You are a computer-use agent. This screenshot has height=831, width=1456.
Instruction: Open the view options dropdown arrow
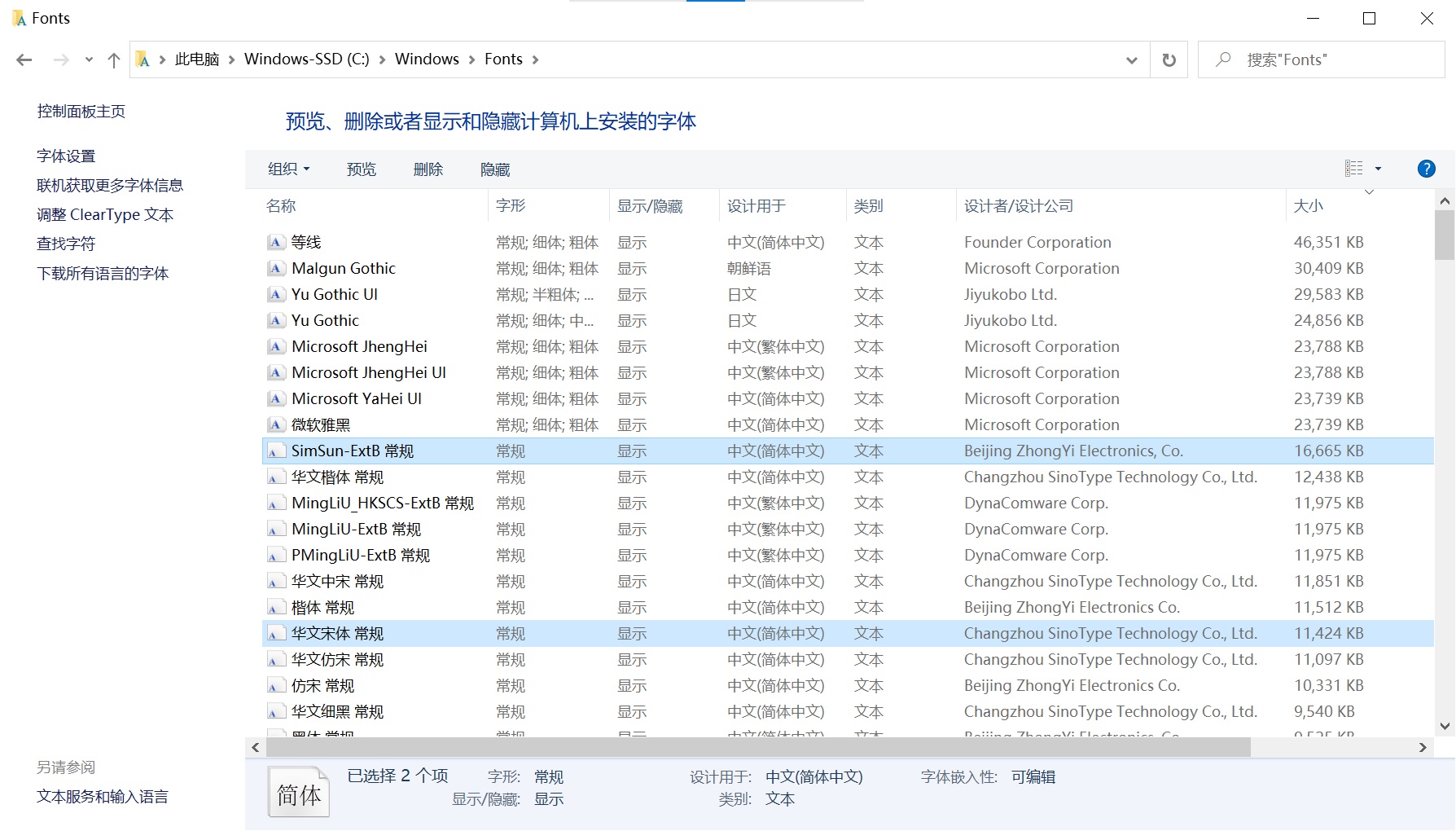pos(1378,169)
